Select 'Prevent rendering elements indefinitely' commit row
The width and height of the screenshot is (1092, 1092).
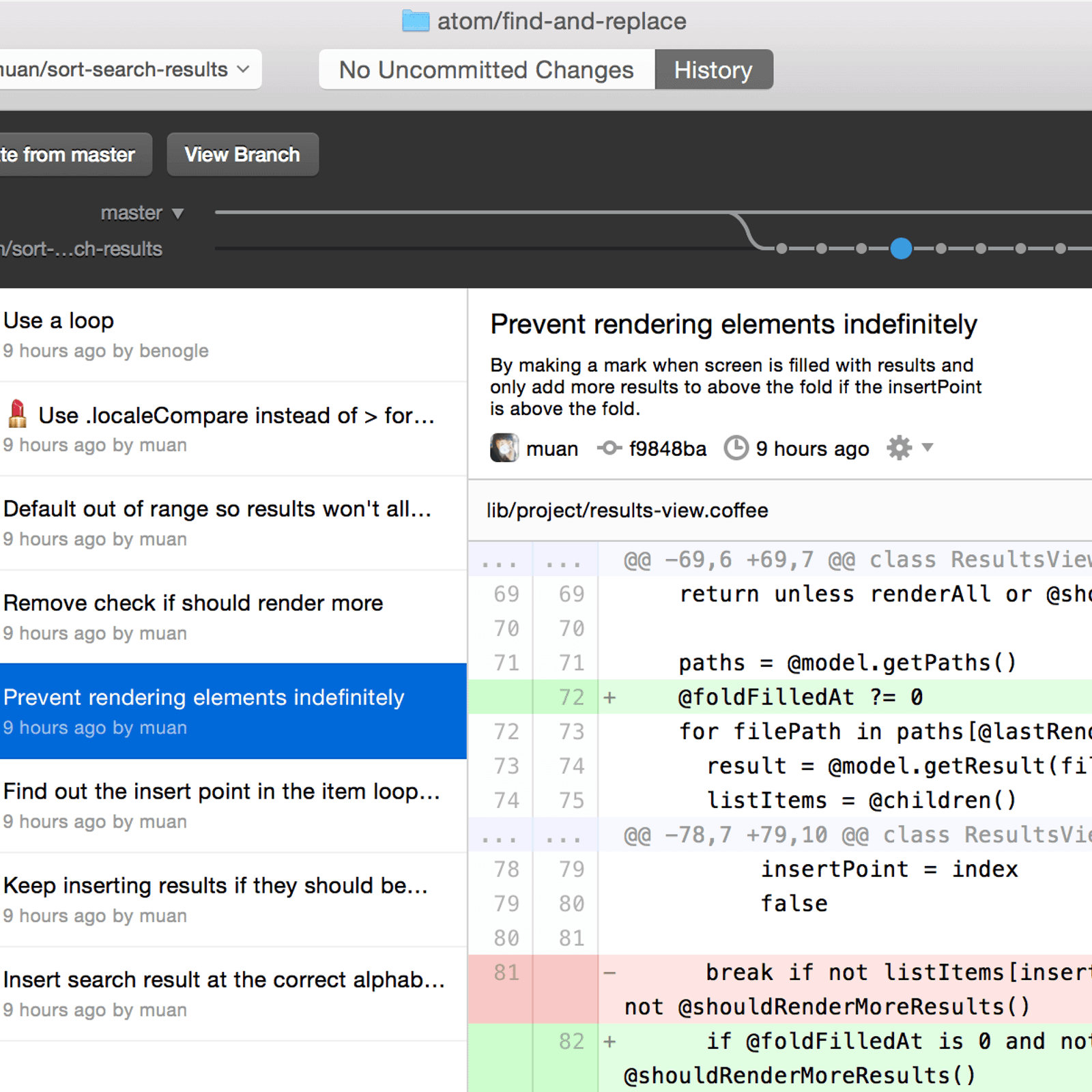pyautogui.click(x=233, y=711)
